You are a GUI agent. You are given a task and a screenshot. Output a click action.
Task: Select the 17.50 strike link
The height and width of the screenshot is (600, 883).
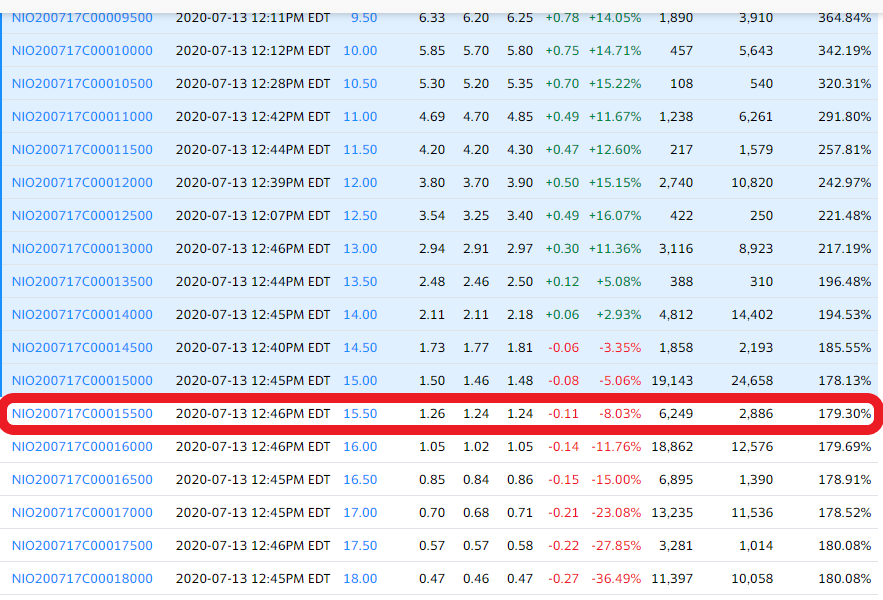click(360, 546)
